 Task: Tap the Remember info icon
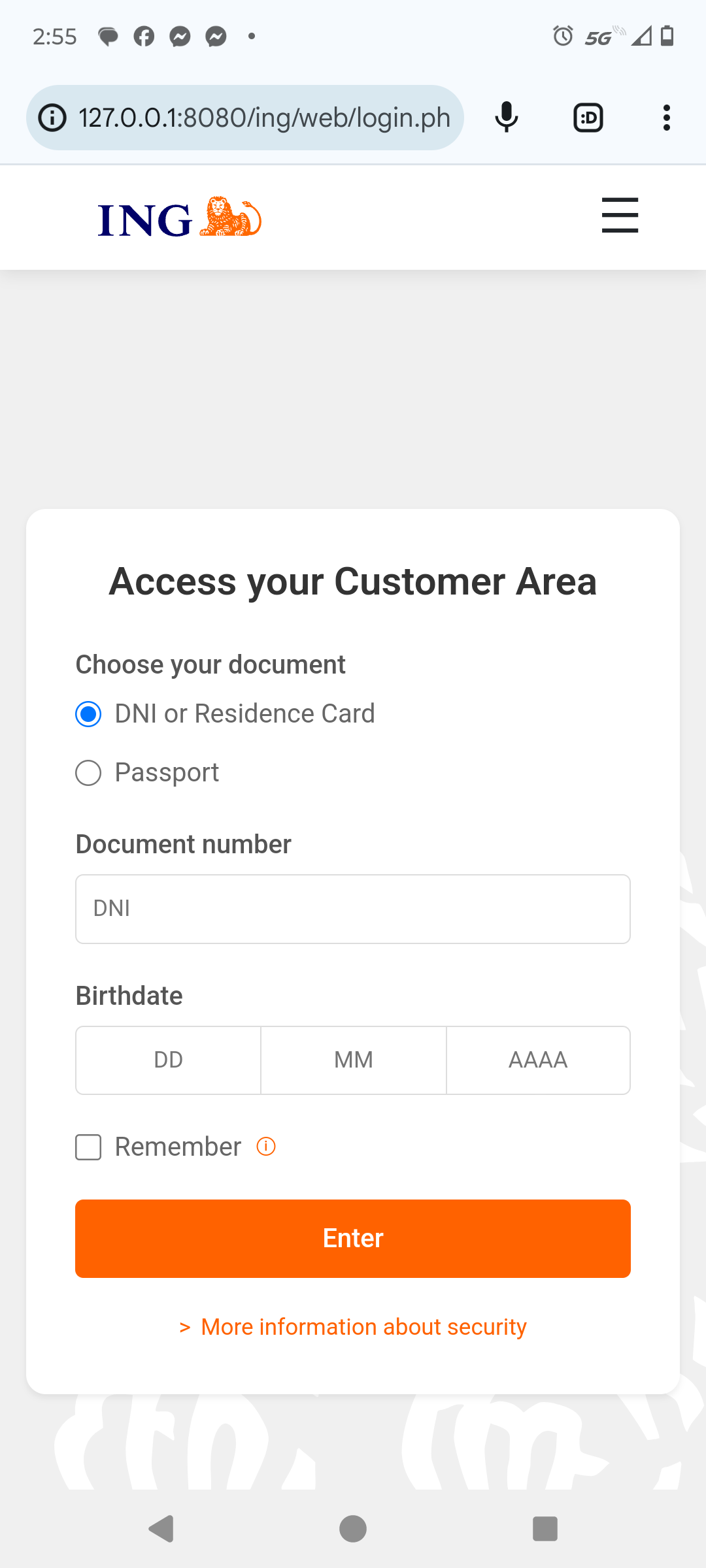pos(266,1146)
